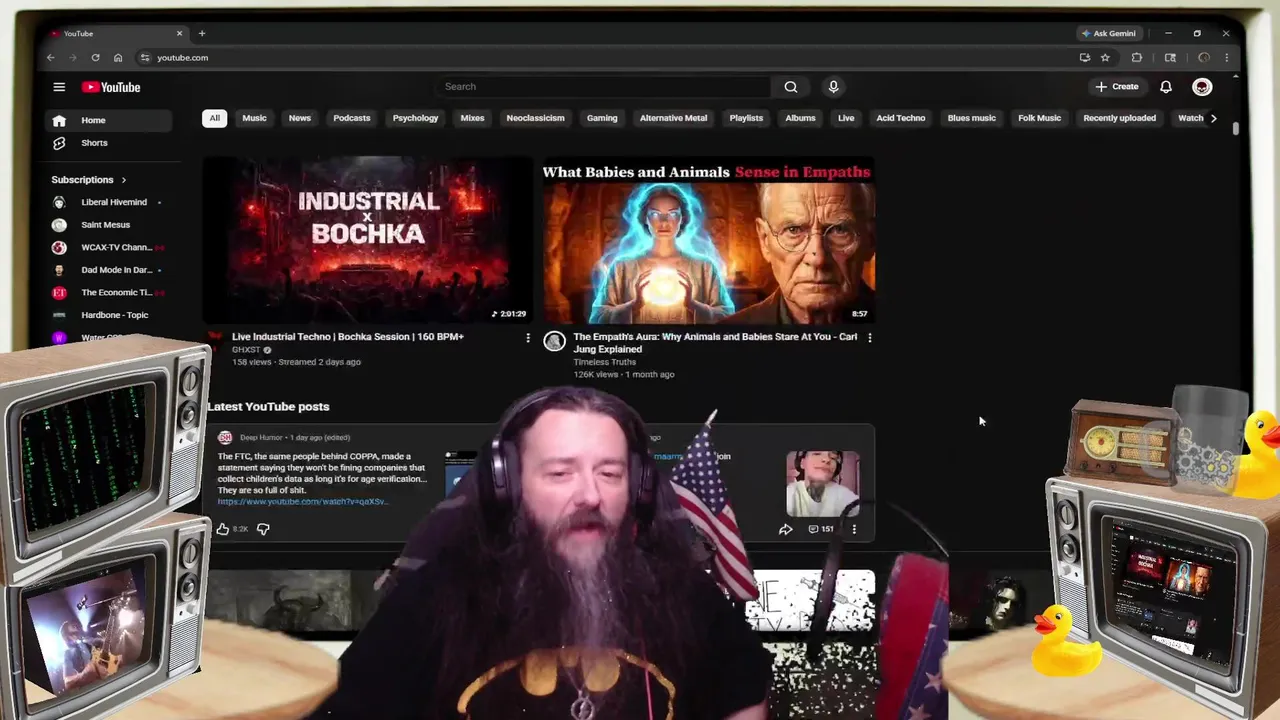1280x720 pixels.
Task: Click the search magnifier button
Action: click(791, 87)
